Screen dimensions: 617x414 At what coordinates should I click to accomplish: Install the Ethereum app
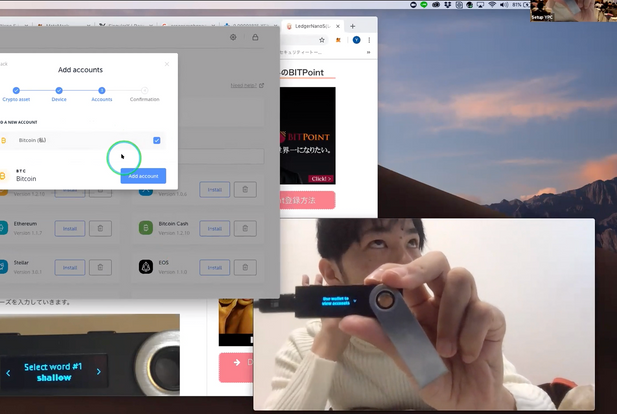click(x=70, y=229)
